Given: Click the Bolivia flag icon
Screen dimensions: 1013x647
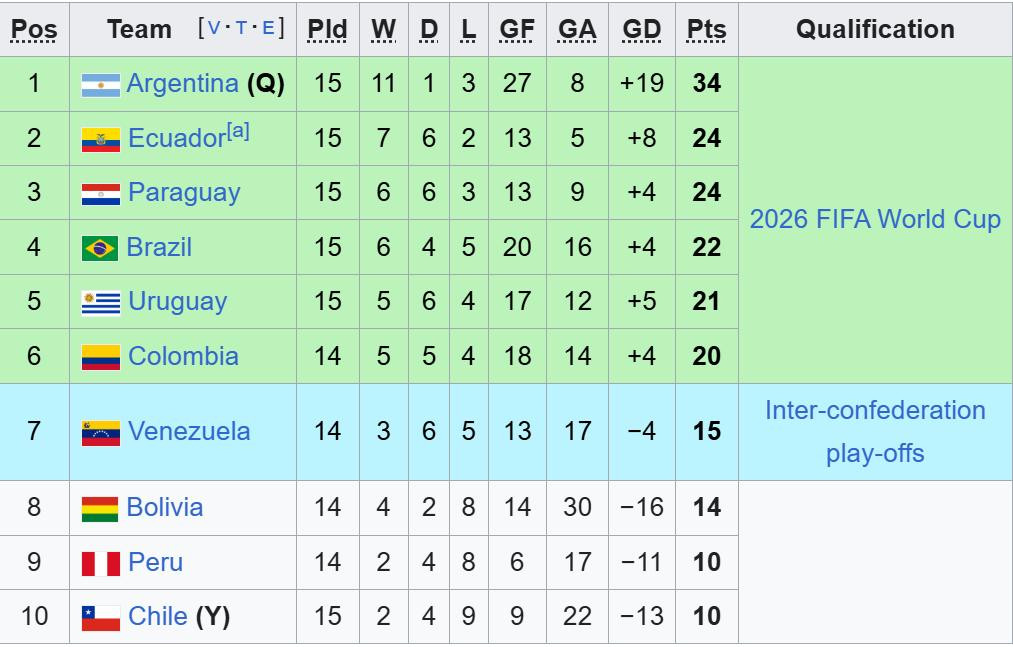Looking at the screenshot, I should 100,509.
